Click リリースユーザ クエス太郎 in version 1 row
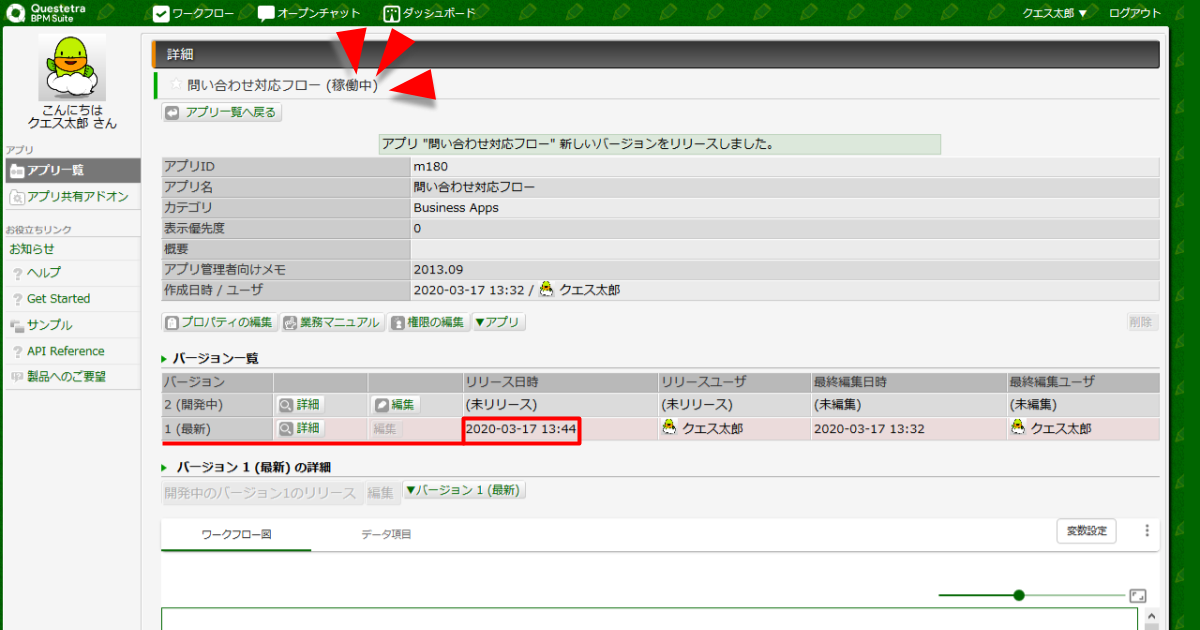The image size is (1200, 630). tap(702, 429)
